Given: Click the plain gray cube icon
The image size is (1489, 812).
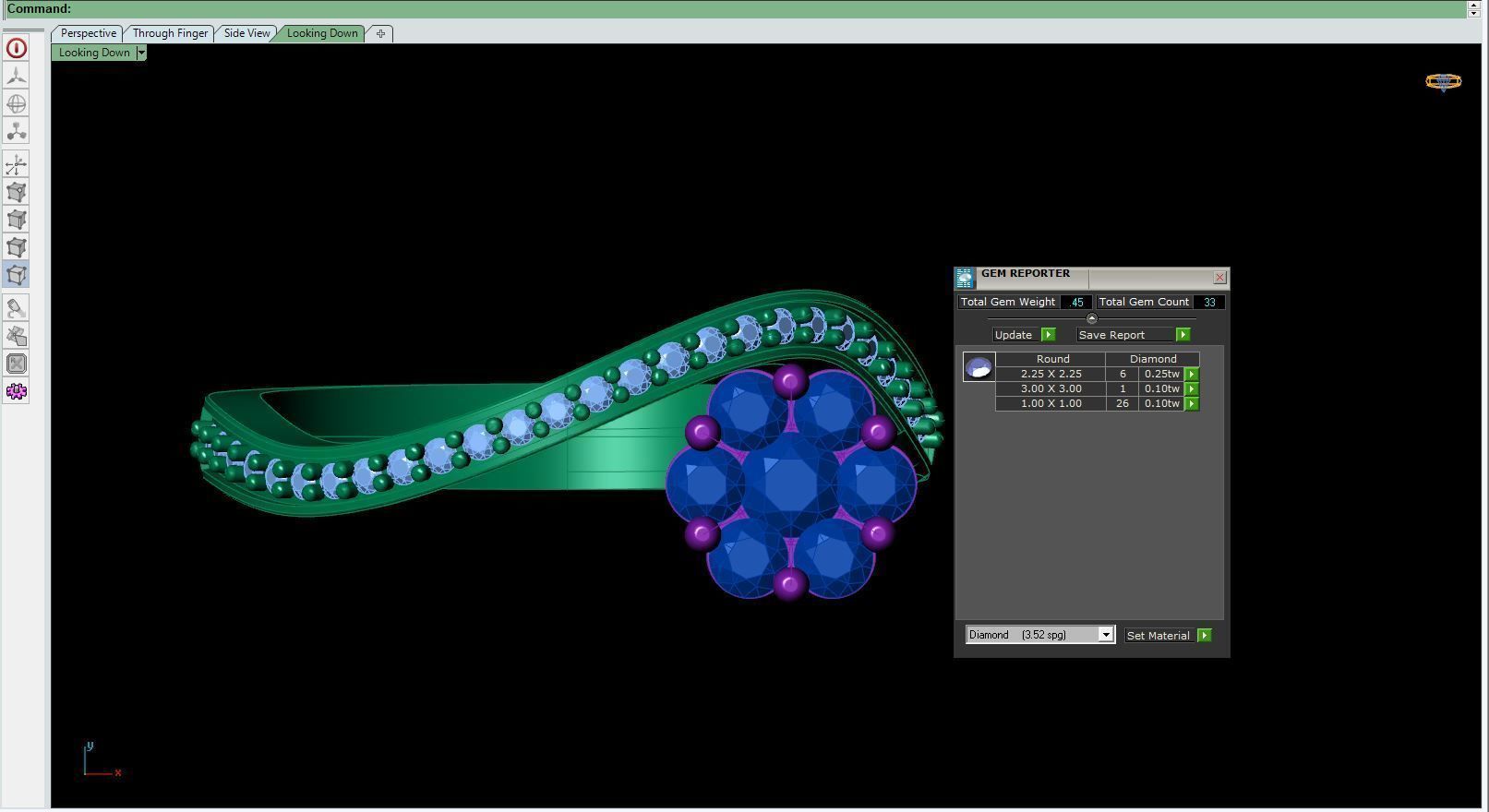Looking at the screenshot, I should click(x=17, y=247).
